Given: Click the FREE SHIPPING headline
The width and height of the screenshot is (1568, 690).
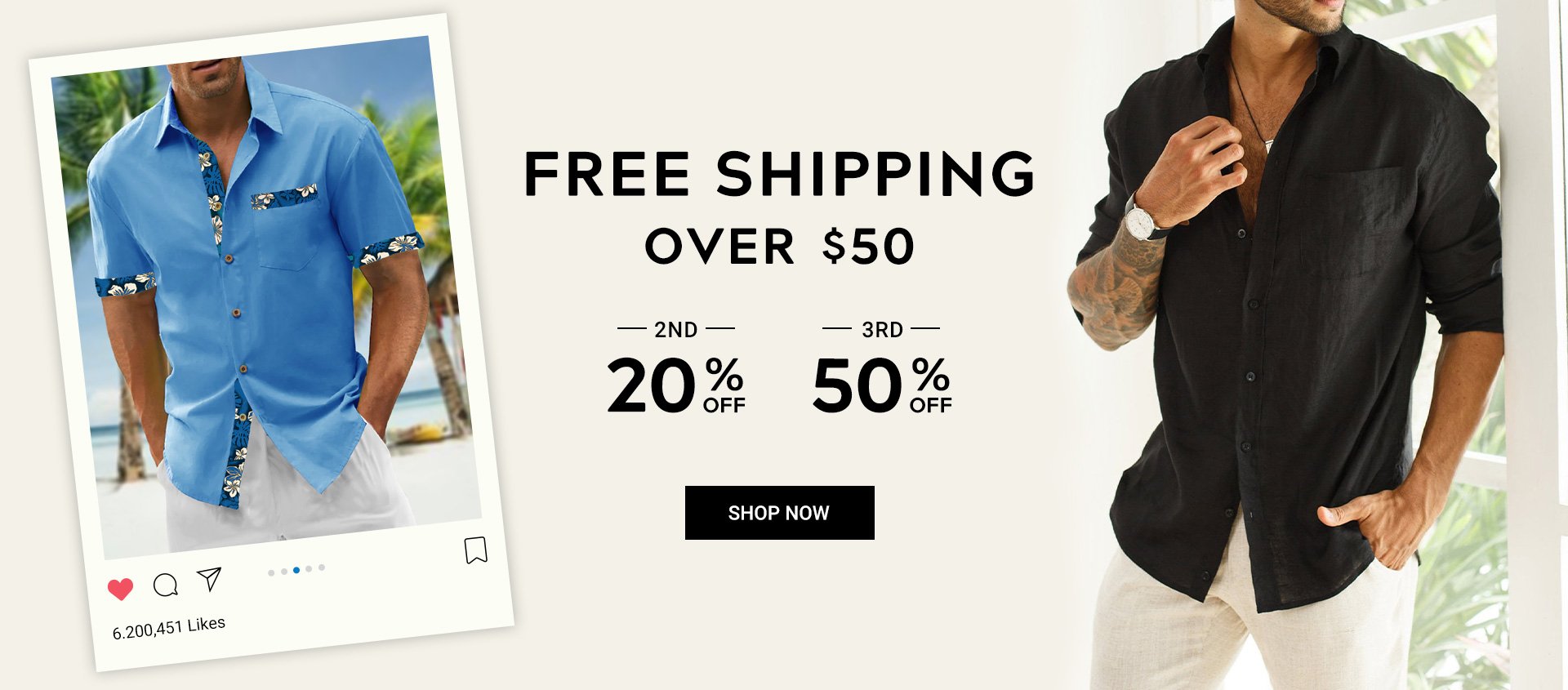Looking at the screenshot, I should pos(779,174).
